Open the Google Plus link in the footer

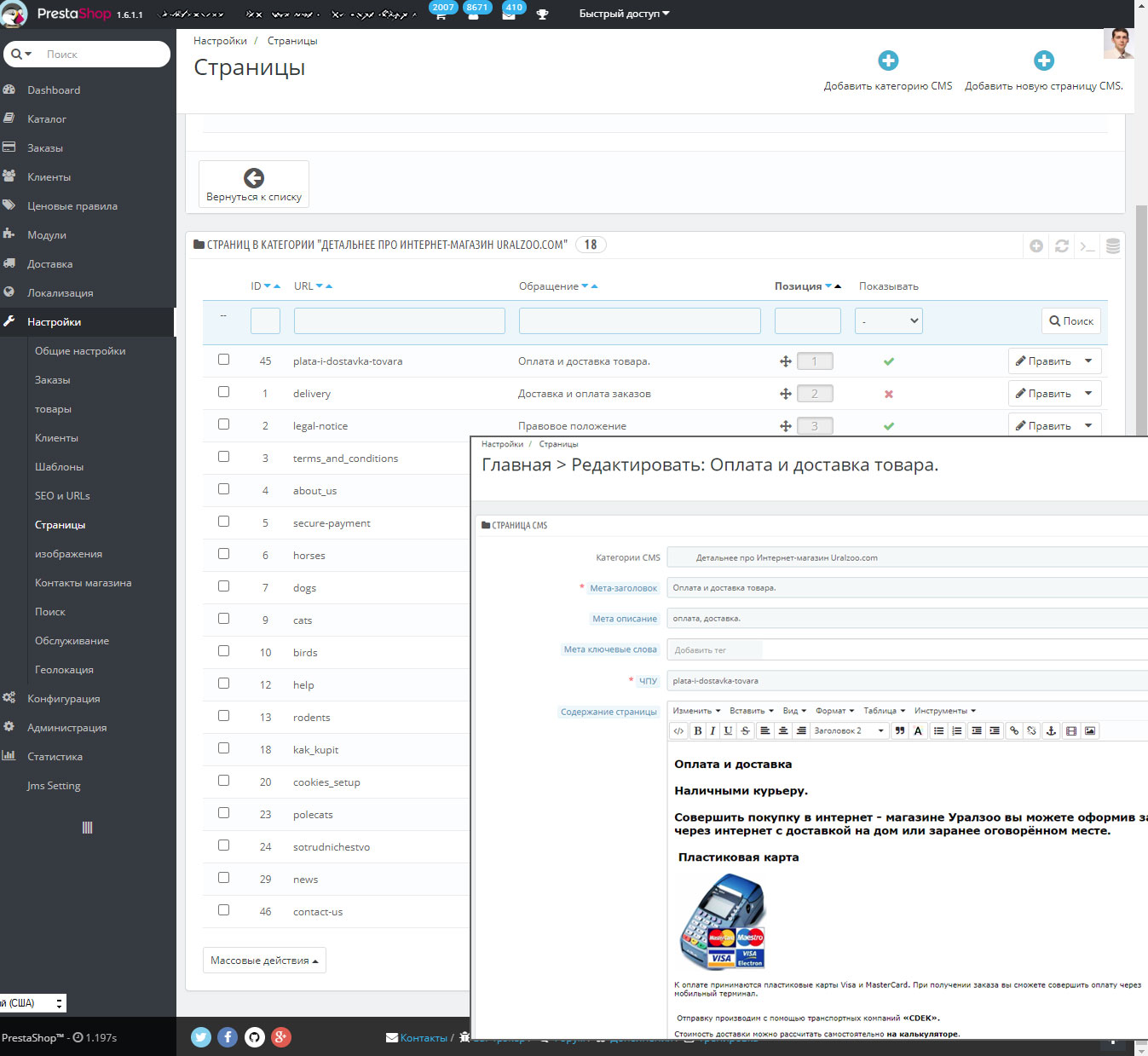pos(281,1036)
